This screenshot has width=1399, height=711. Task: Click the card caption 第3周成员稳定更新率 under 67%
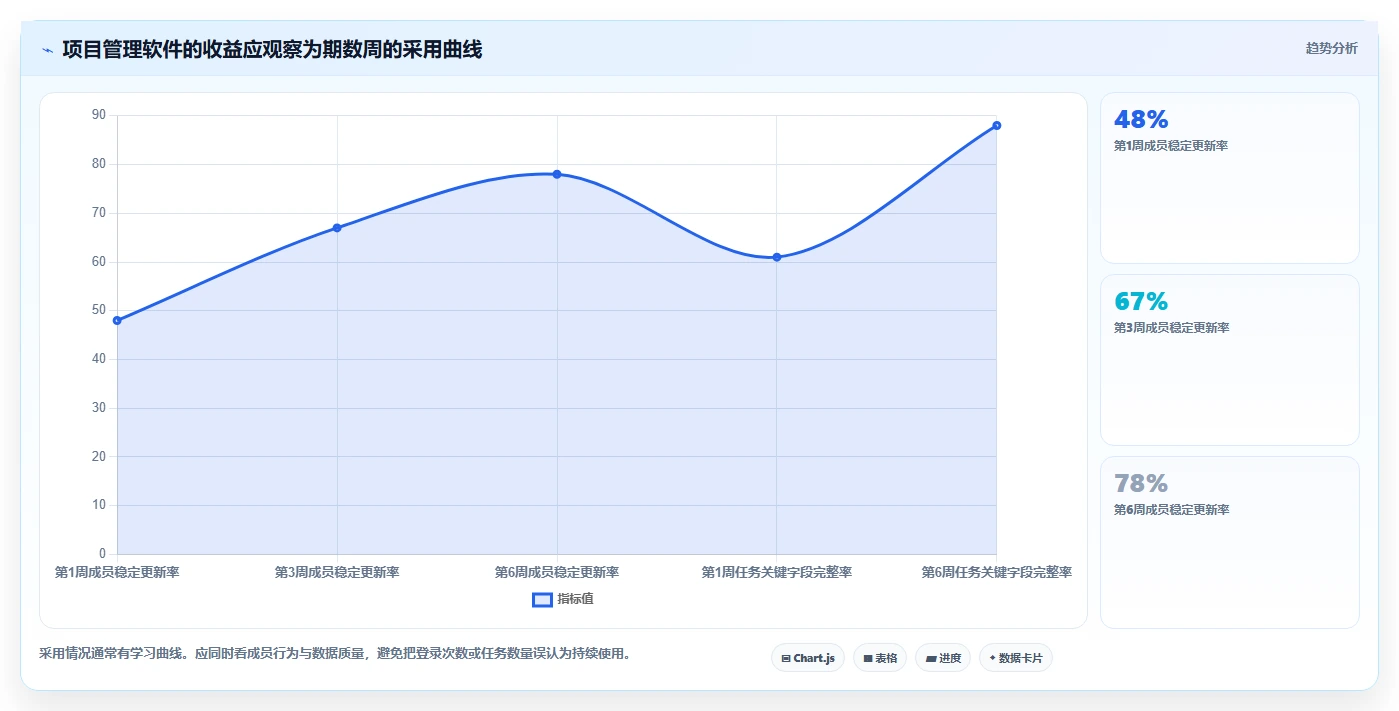point(1171,328)
